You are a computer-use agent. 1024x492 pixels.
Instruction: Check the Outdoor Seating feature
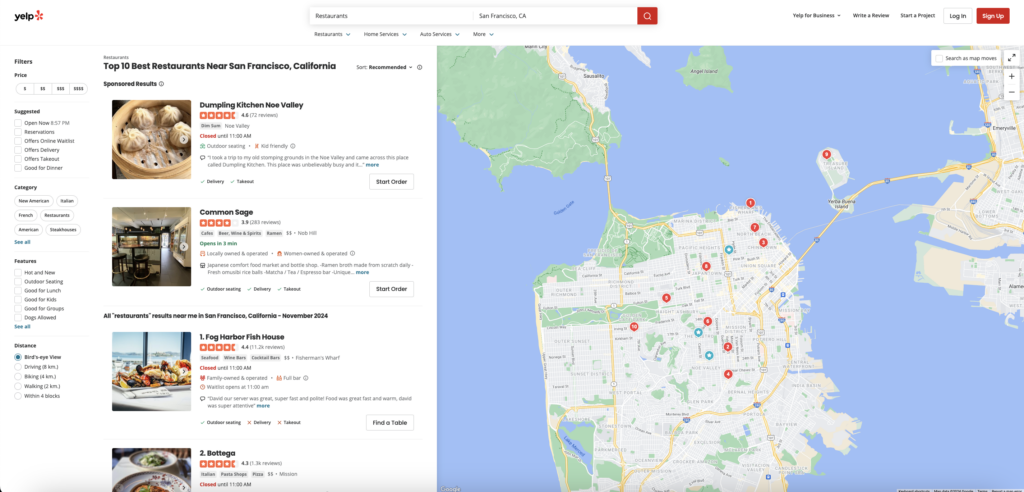tap(18, 282)
